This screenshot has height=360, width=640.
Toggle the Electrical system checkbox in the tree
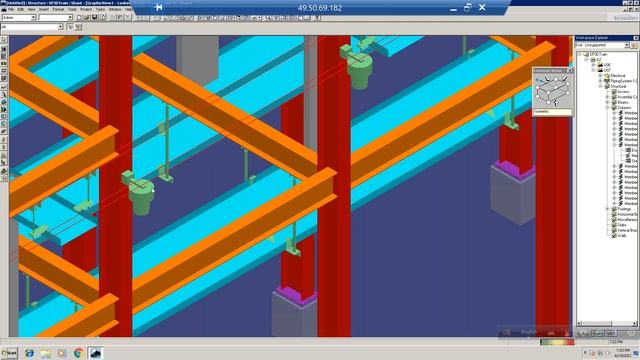607,76
